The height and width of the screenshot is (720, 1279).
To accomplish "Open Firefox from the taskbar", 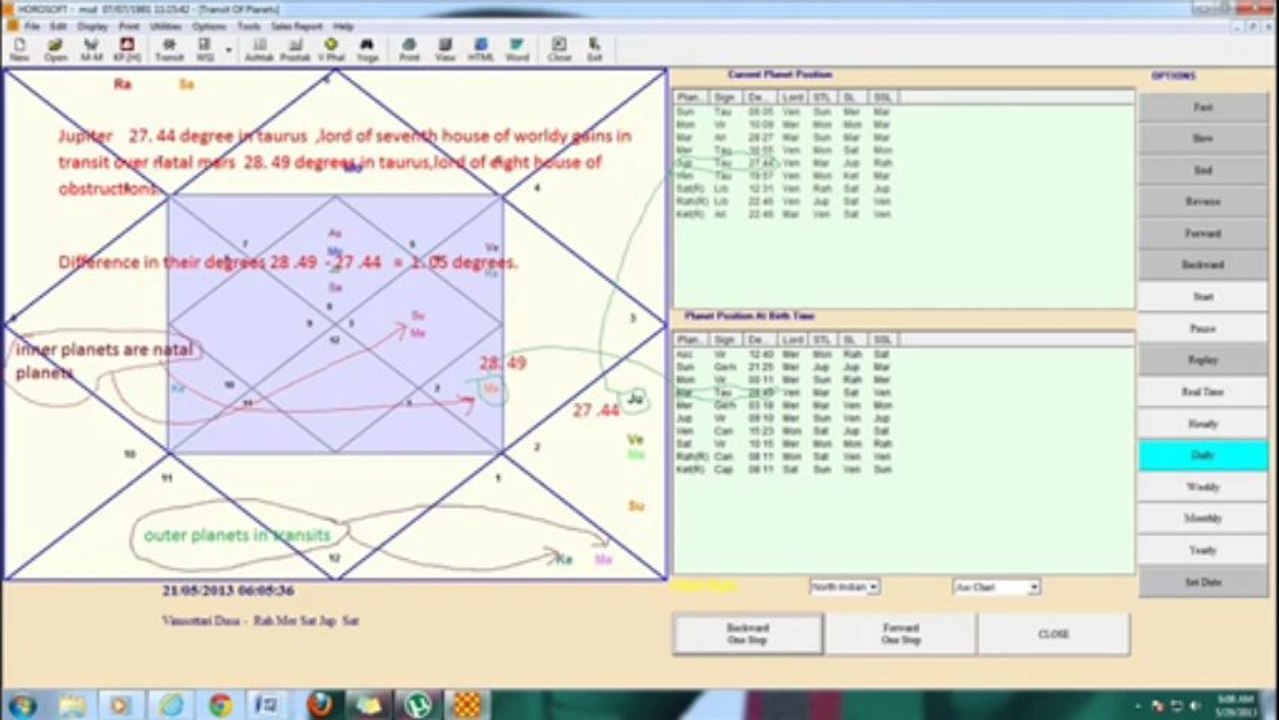I will tap(320, 705).
